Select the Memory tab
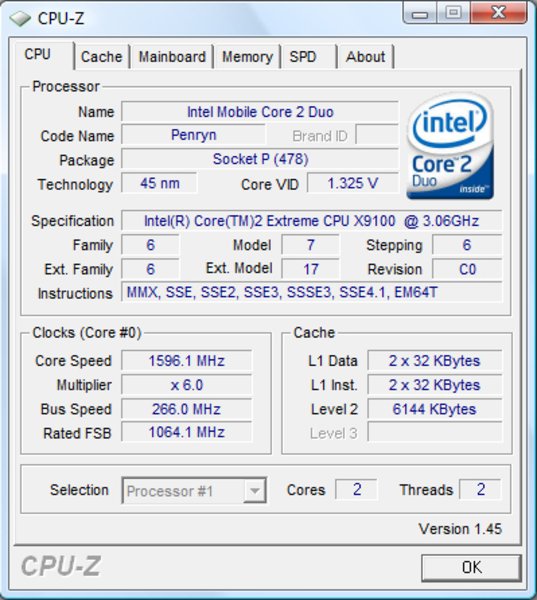The image size is (537, 600). coord(248,57)
